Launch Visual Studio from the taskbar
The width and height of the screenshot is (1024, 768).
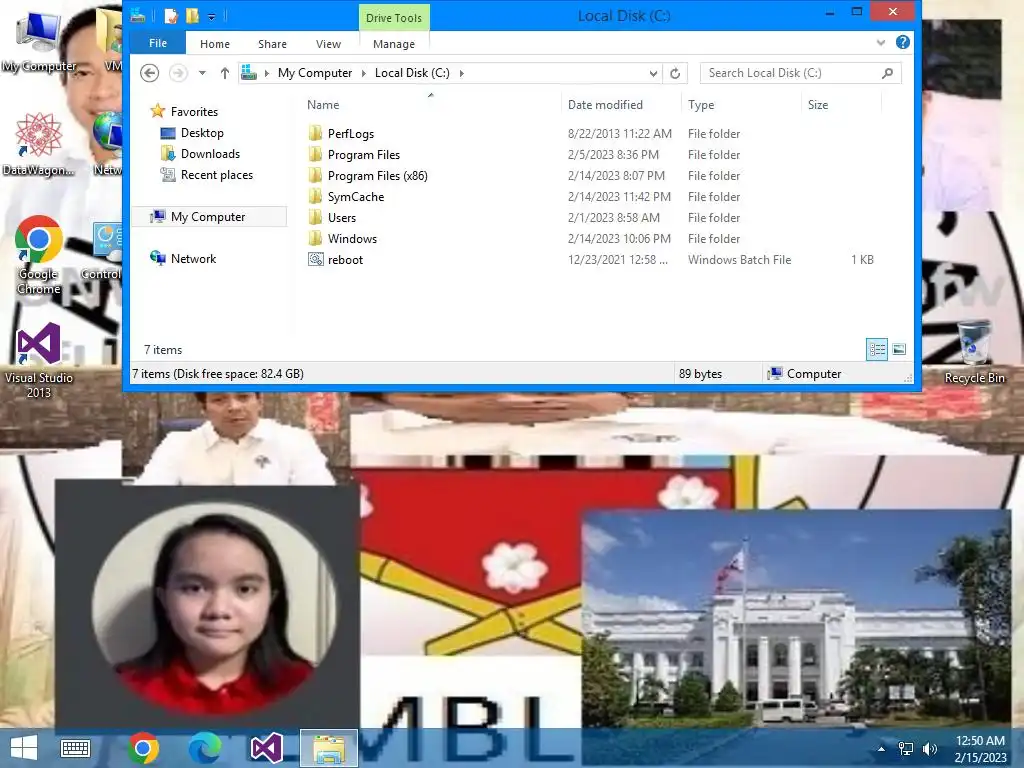tap(266, 748)
